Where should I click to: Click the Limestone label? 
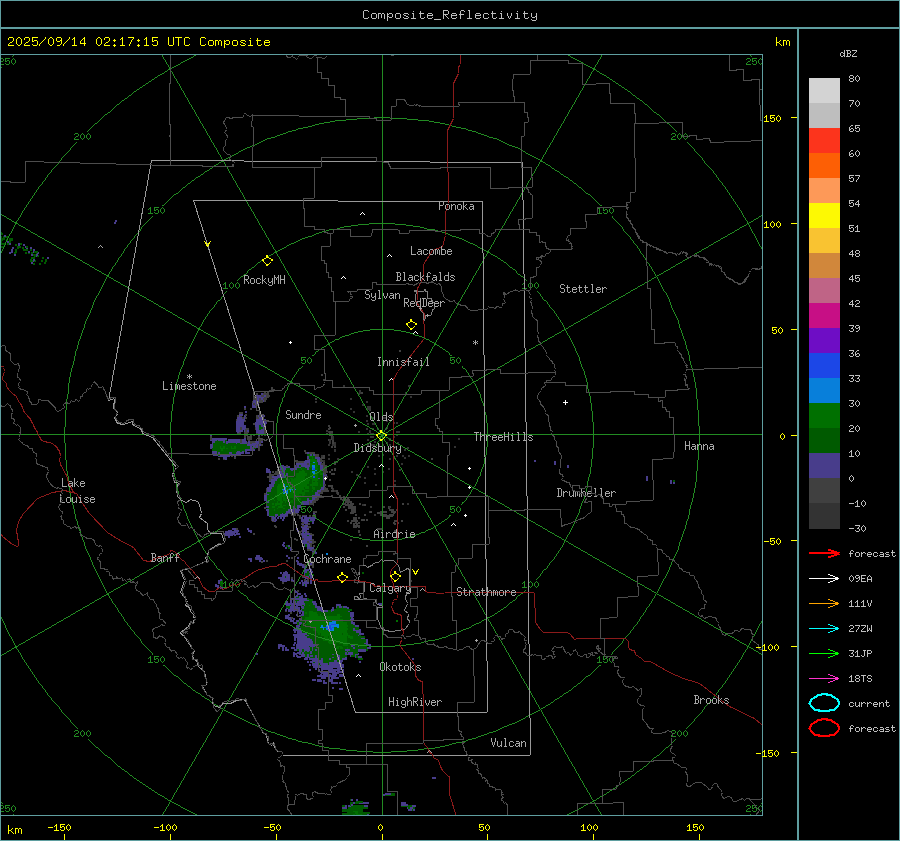(x=189, y=386)
